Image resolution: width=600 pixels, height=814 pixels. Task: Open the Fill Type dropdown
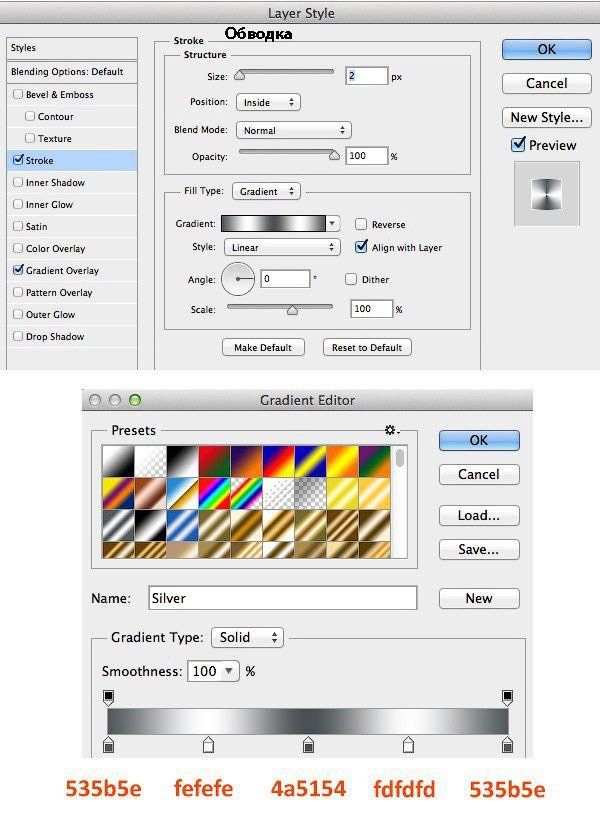267,192
